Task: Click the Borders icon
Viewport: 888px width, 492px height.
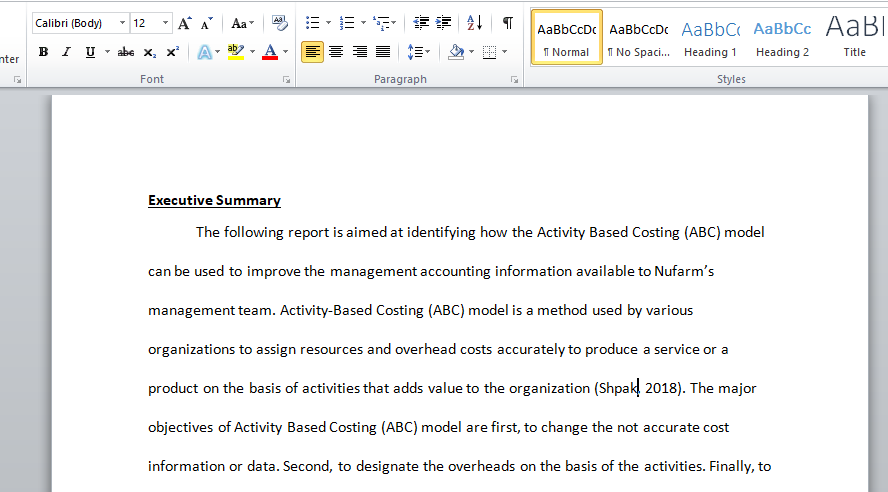Action: (489, 52)
